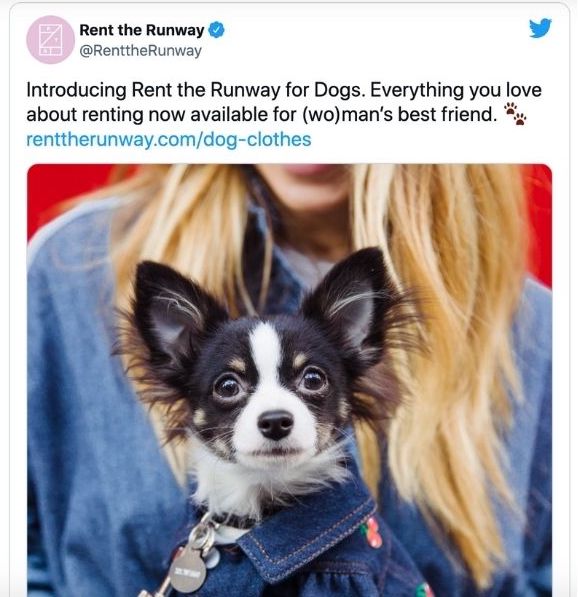This screenshot has height=597, width=578.
Task: Click the paw prints emoji
Action: [x=515, y=113]
